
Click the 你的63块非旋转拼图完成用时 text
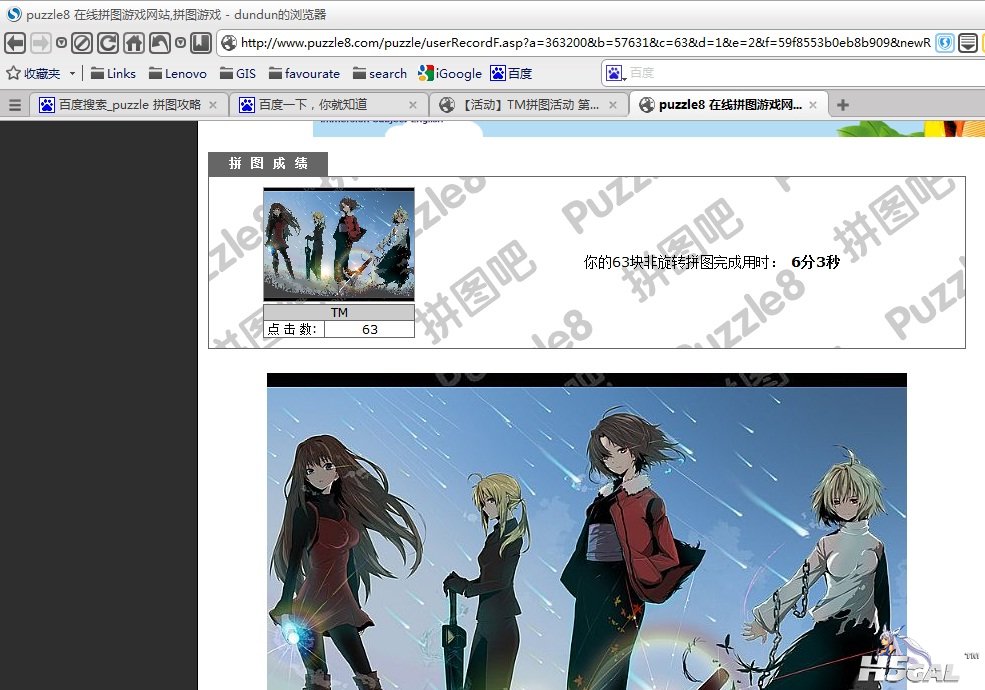coord(681,262)
